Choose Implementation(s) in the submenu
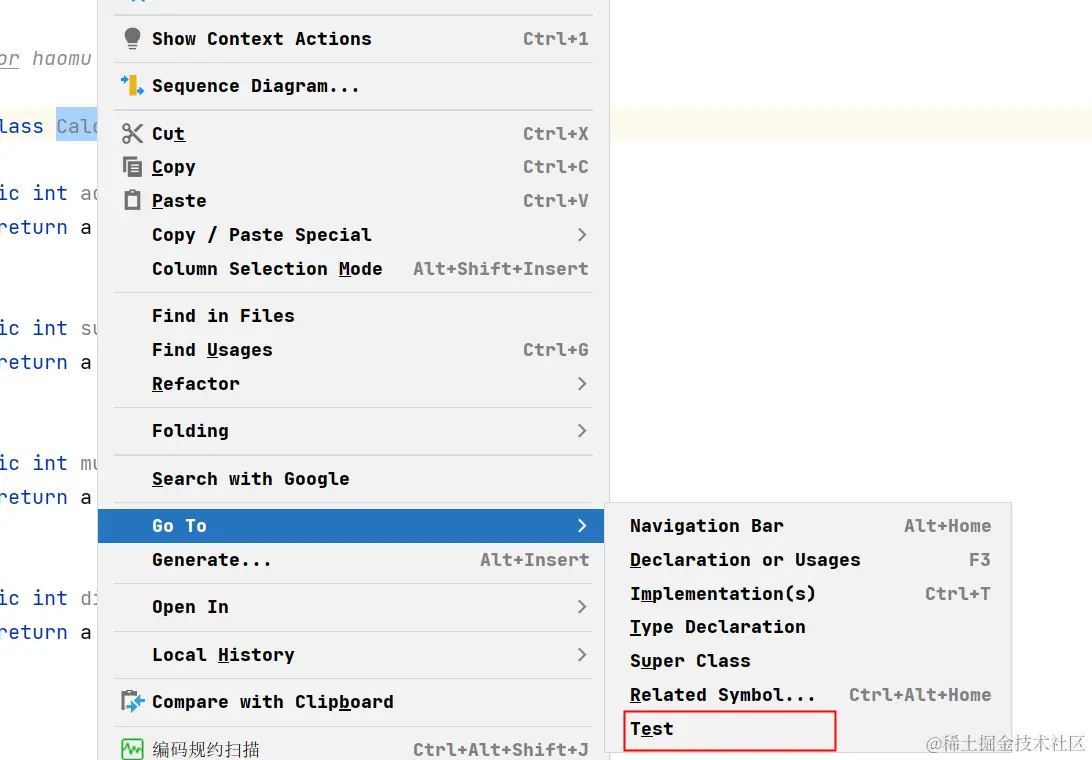Image resolution: width=1092 pixels, height=760 pixels. pos(722,594)
